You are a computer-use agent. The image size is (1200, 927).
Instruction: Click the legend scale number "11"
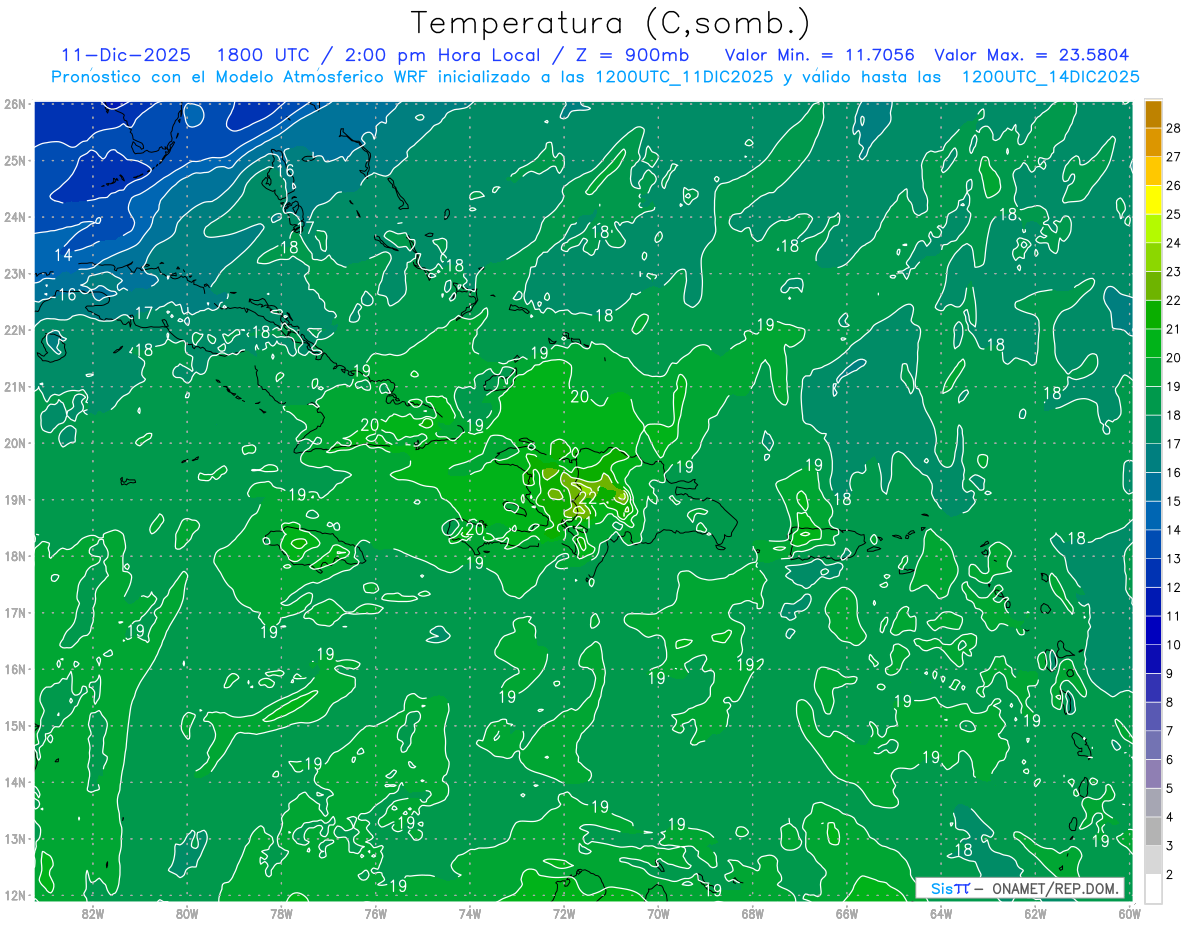tap(1174, 616)
